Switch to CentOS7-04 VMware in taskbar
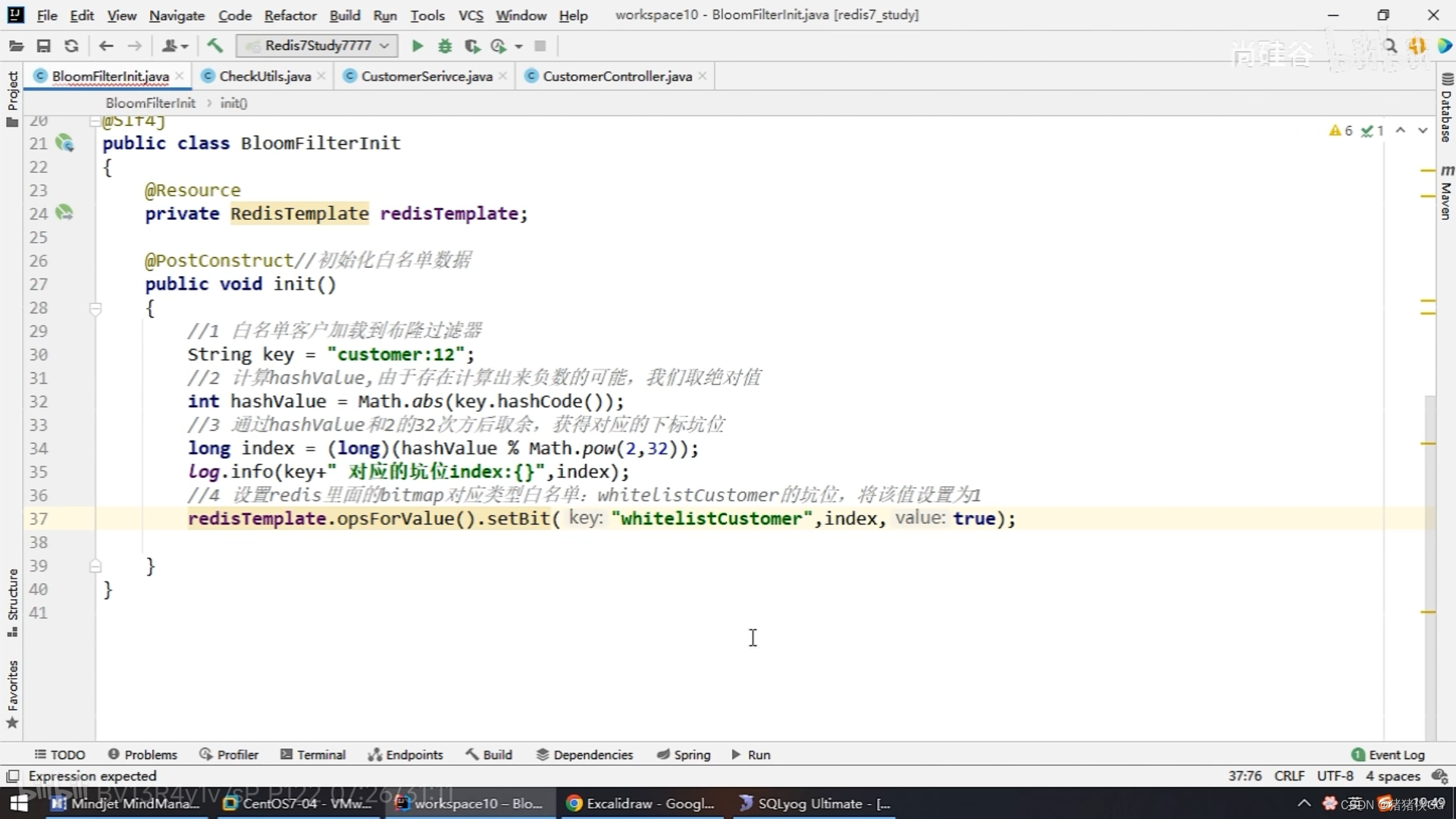The height and width of the screenshot is (819, 1456). pos(297,804)
